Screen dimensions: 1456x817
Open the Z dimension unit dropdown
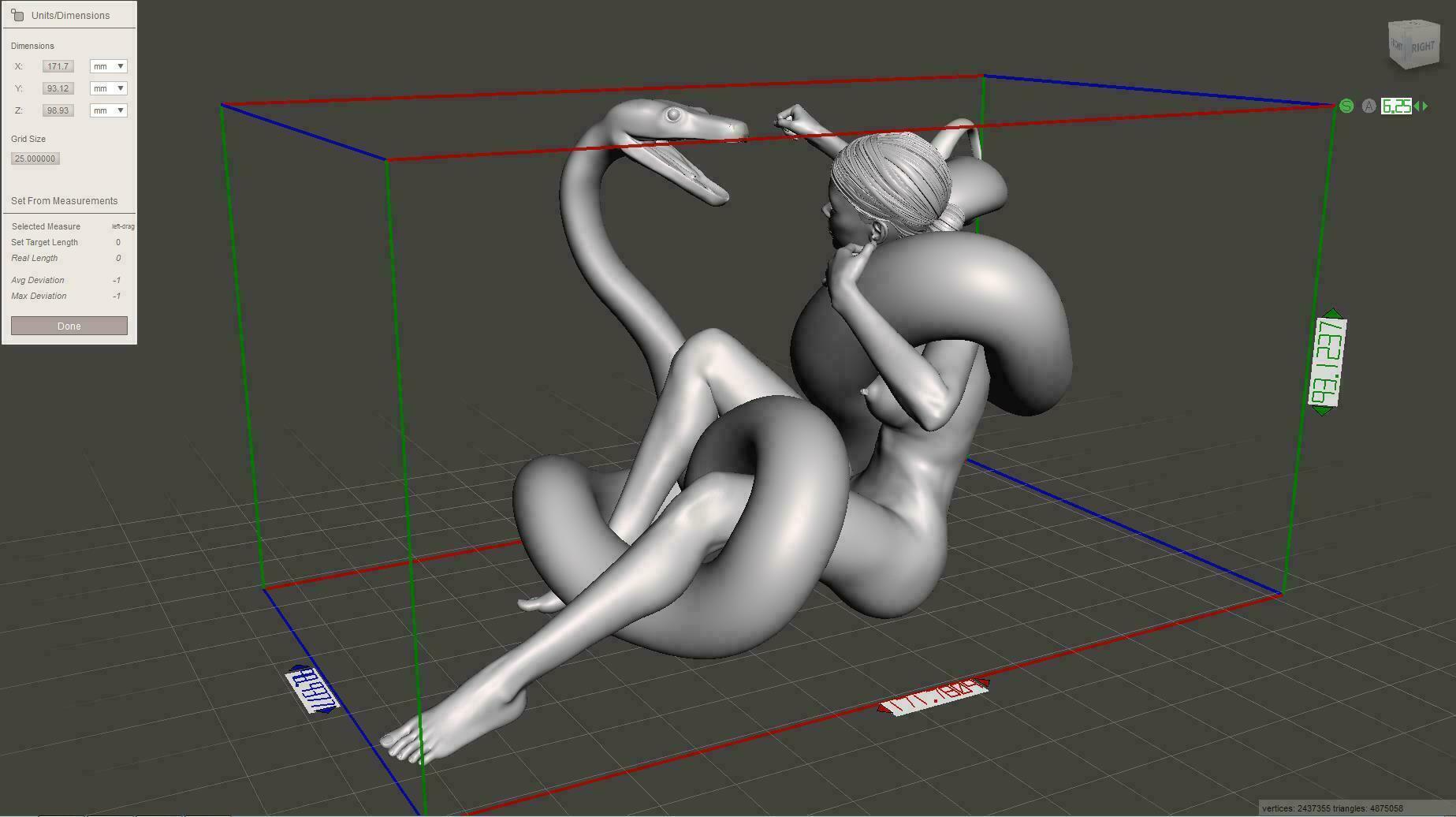click(x=109, y=110)
